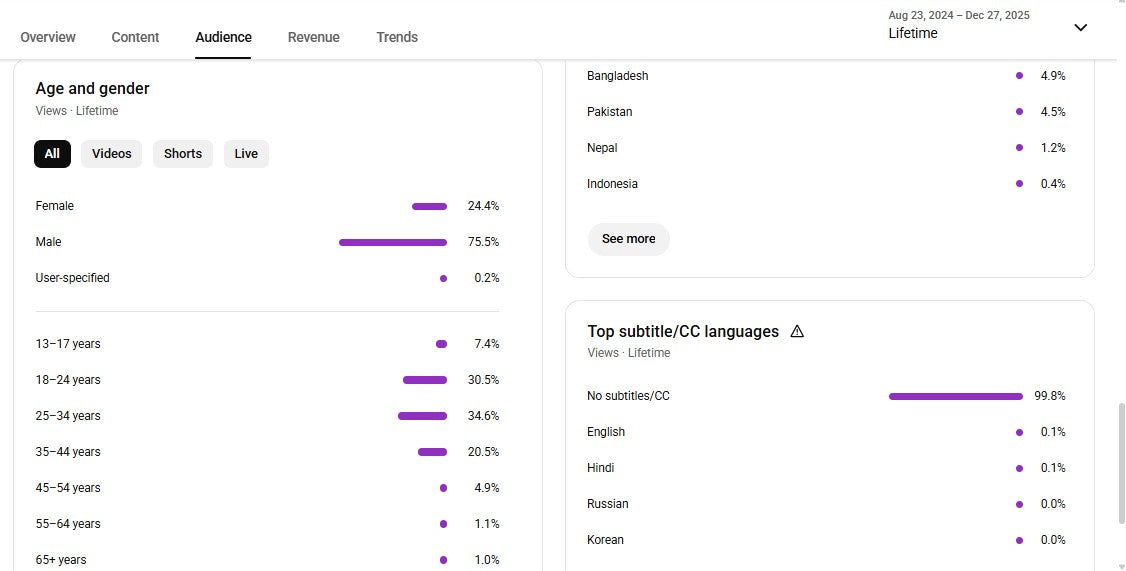Switch to the Content tab
The width and height of the screenshot is (1126, 571).
135,37
